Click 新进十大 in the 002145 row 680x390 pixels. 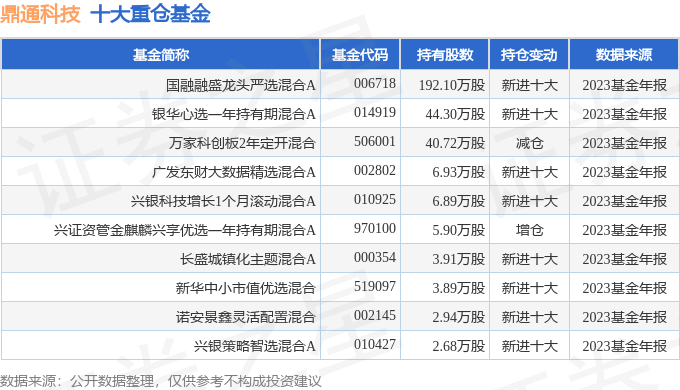(x=530, y=318)
